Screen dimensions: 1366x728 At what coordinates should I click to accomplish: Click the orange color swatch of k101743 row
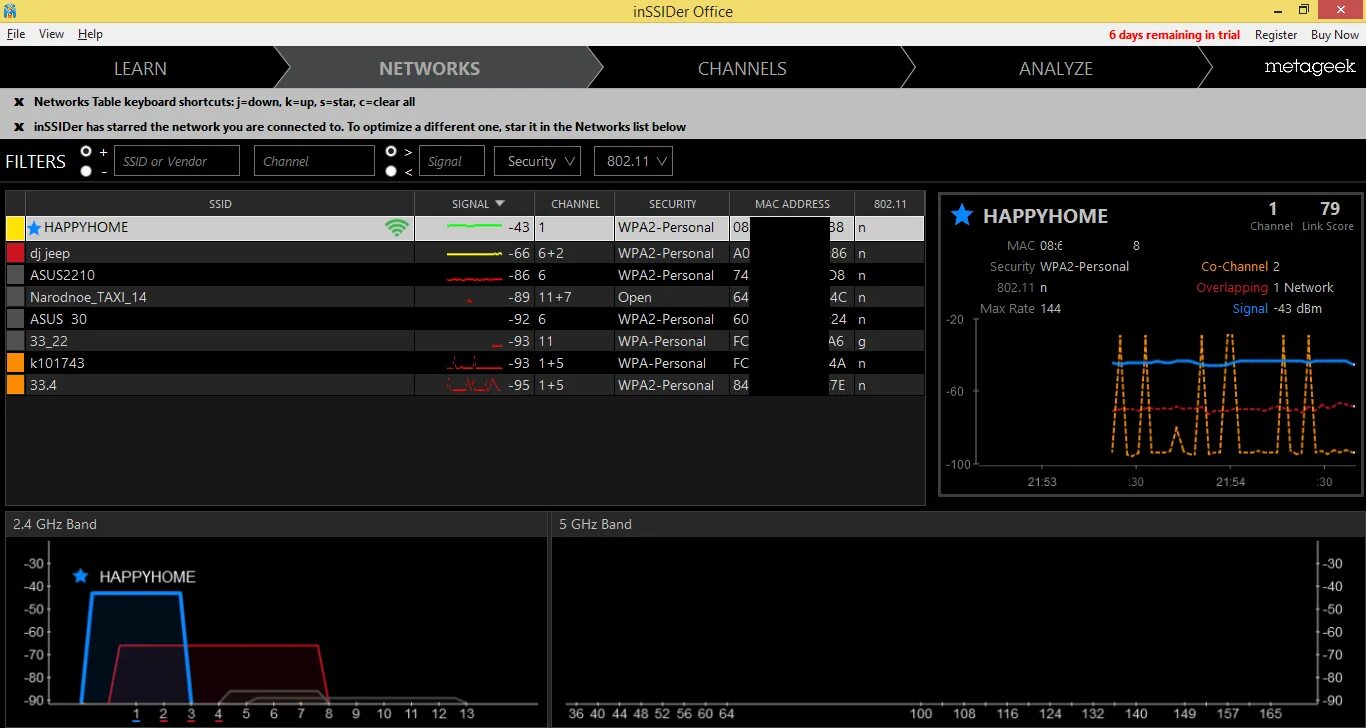tap(15, 363)
